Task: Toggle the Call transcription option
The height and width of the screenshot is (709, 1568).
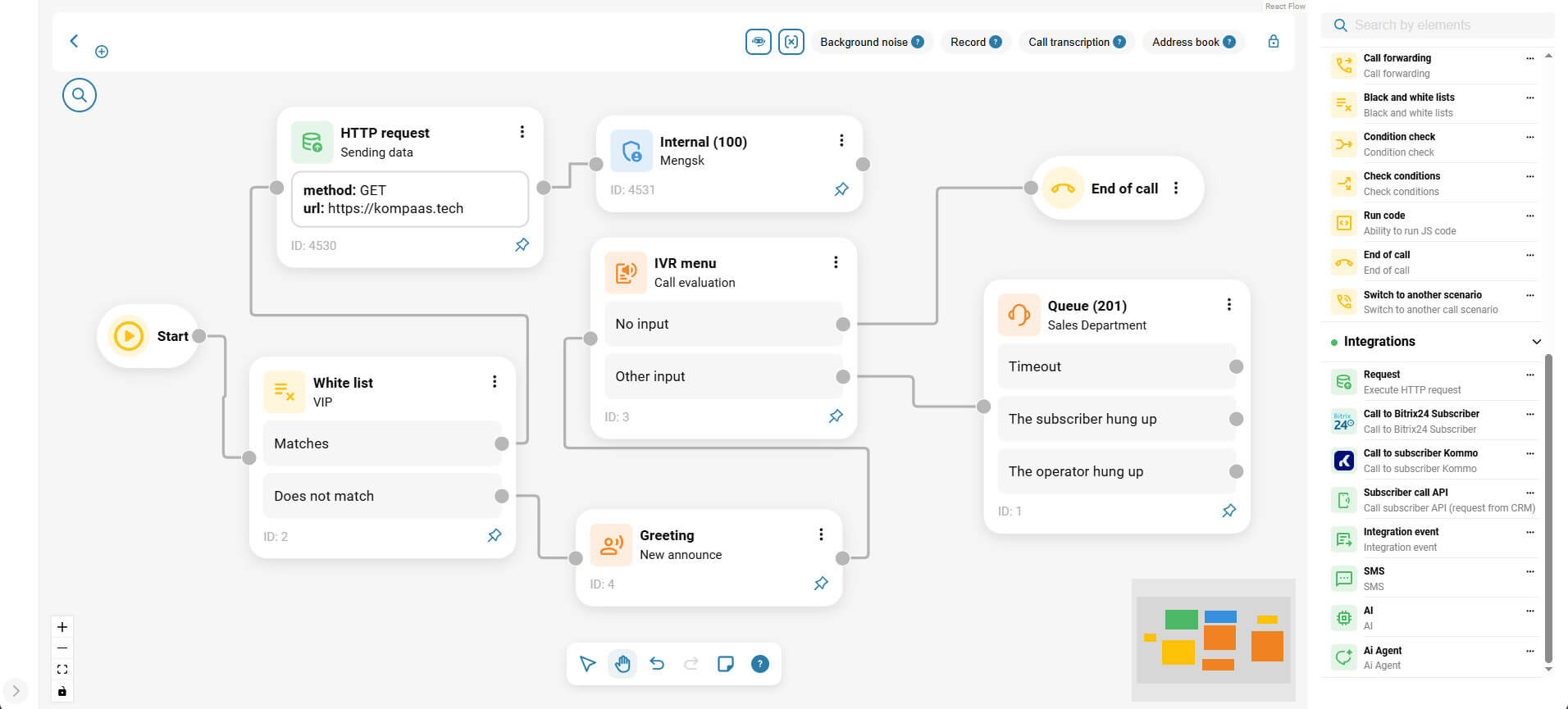Action: [x=1076, y=42]
